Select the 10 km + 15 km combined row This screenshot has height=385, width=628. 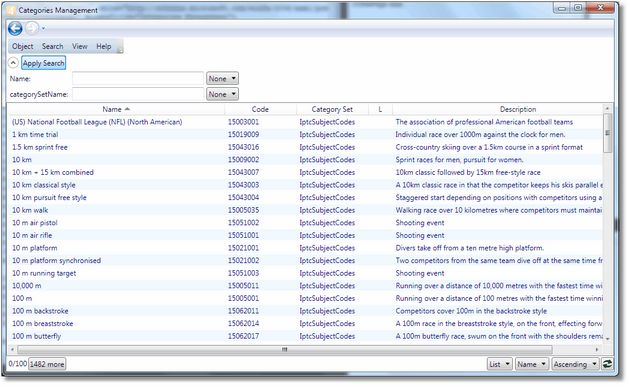point(305,172)
